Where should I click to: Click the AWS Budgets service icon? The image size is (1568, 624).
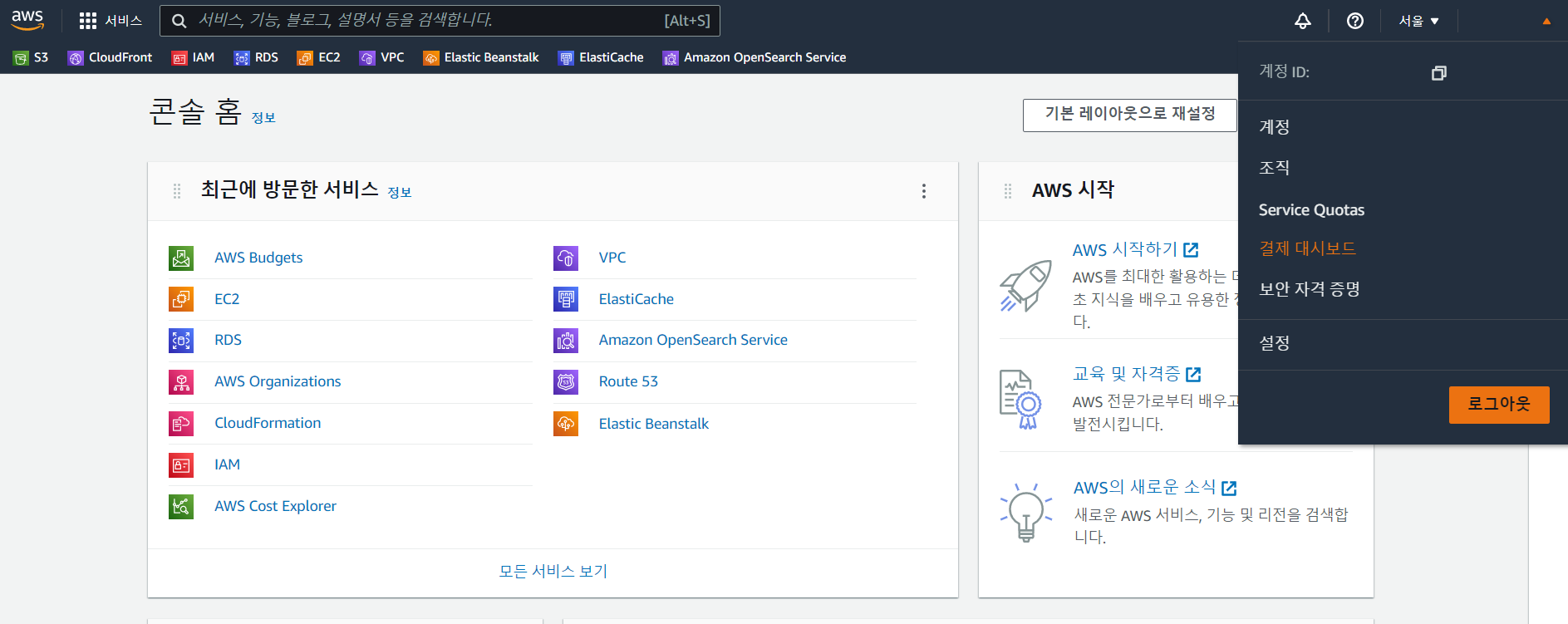pos(181,258)
